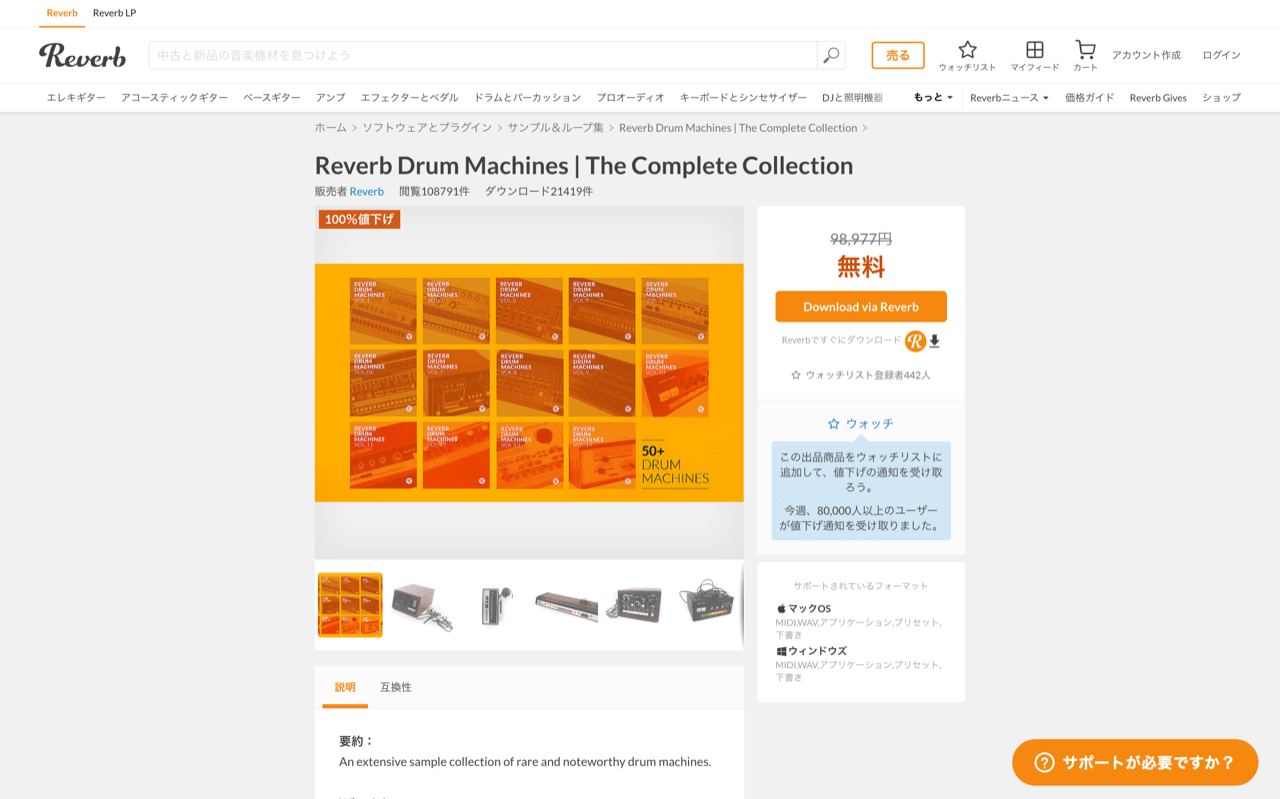Open the ウォッチリスト star icon

[967, 48]
